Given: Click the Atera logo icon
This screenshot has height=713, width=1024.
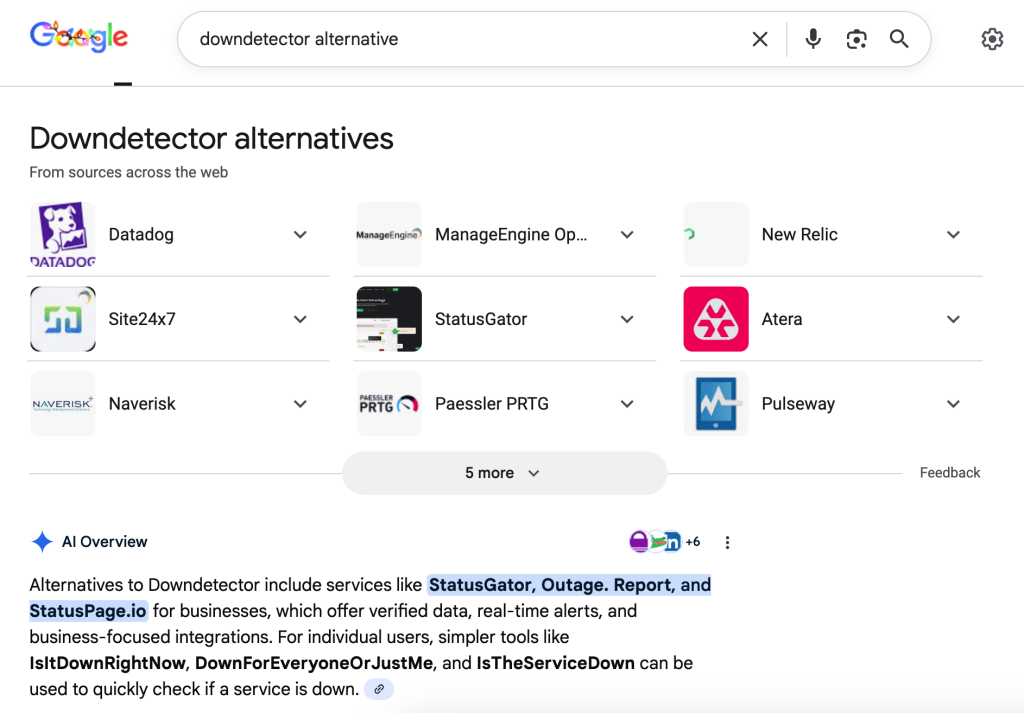Looking at the screenshot, I should click(715, 318).
